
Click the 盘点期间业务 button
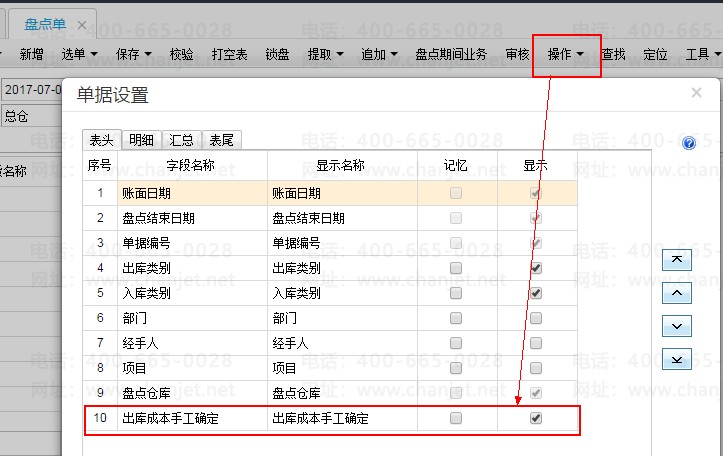tap(451, 54)
